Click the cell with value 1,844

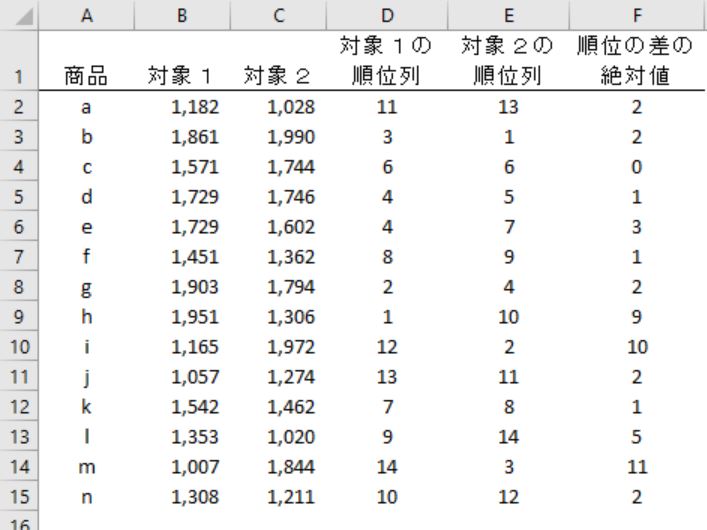[278, 466]
